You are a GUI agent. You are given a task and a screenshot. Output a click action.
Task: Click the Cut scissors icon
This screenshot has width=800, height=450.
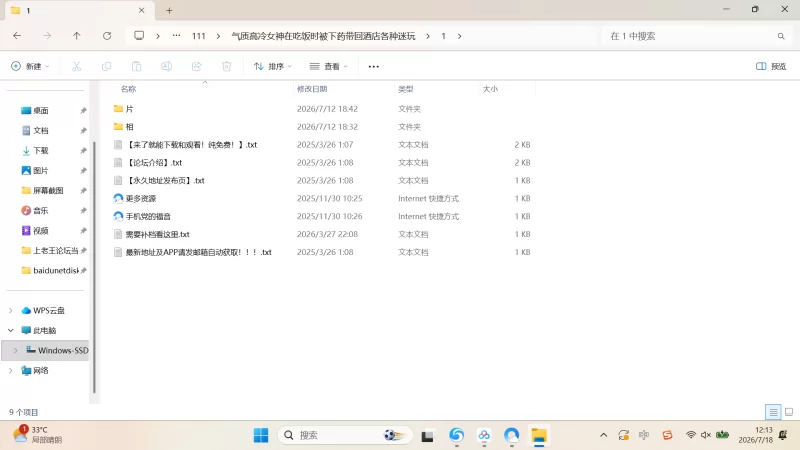[77, 66]
